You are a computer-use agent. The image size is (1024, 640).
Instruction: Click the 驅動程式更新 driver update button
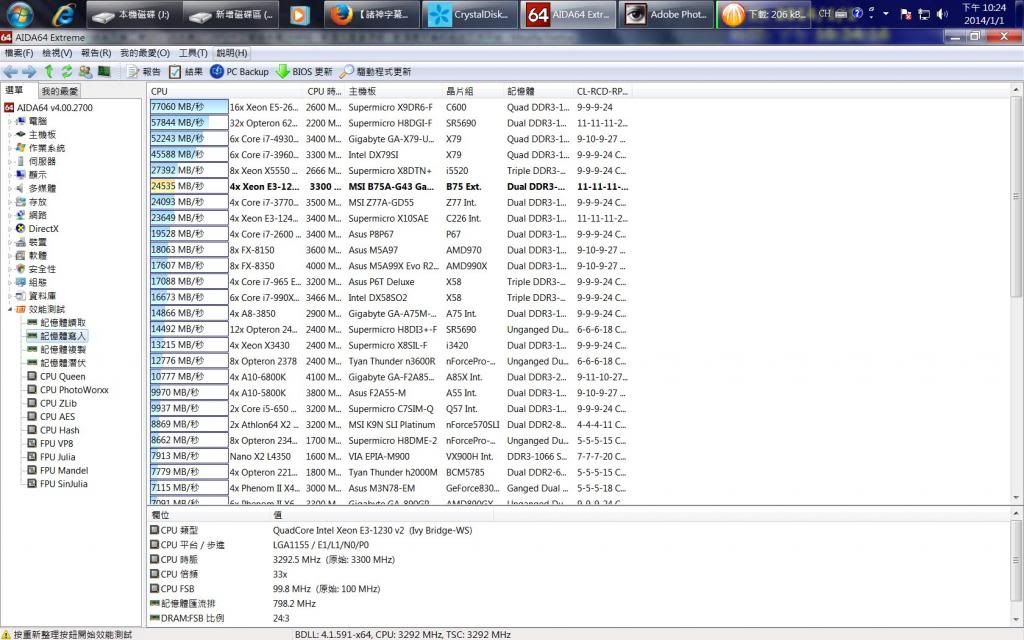click(376, 72)
